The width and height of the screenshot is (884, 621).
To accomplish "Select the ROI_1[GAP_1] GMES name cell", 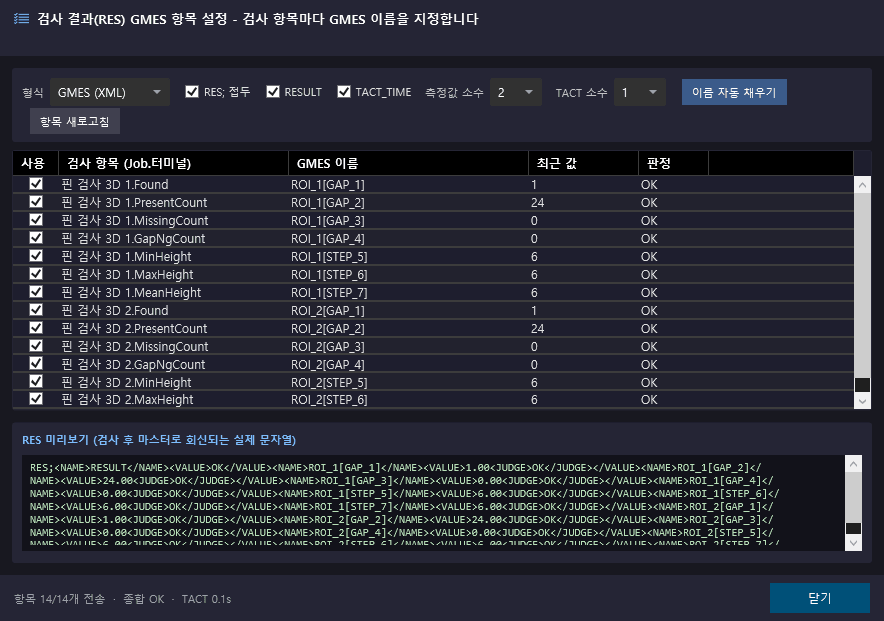I will click(408, 184).
